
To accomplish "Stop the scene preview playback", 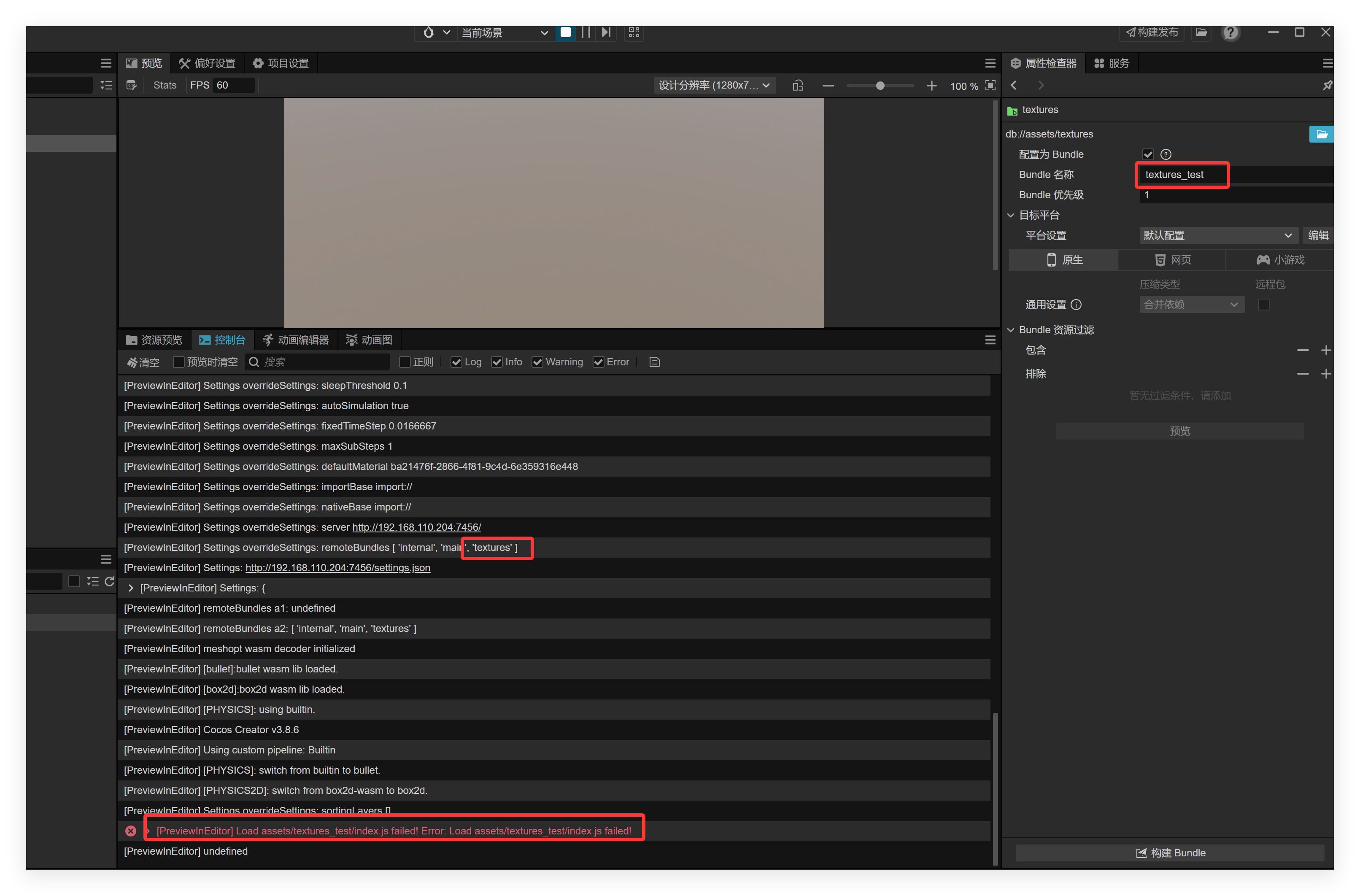I will click(x=566, y=32).
